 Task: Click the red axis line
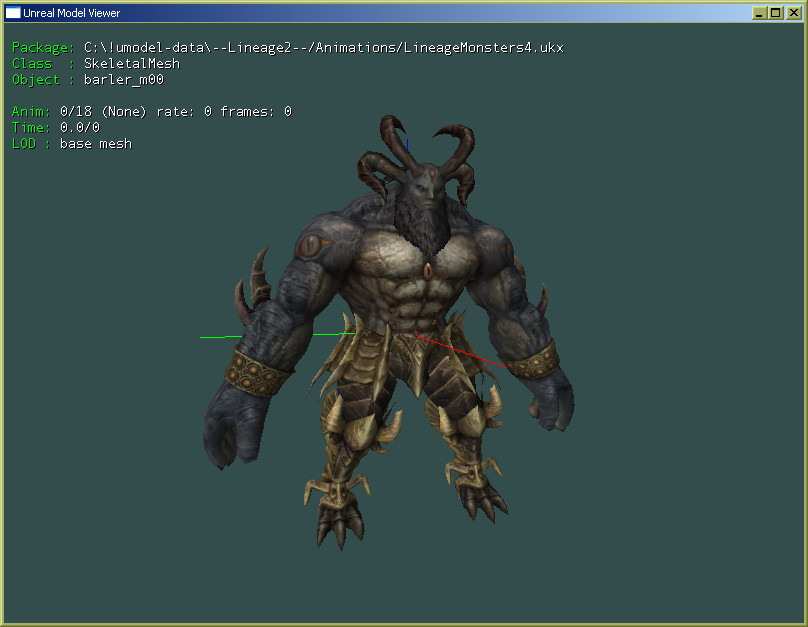(x=461, y=351)
